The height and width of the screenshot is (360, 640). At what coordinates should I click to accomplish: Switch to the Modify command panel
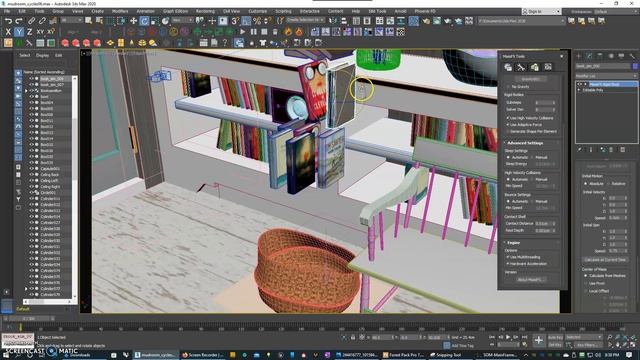(589, 56)
